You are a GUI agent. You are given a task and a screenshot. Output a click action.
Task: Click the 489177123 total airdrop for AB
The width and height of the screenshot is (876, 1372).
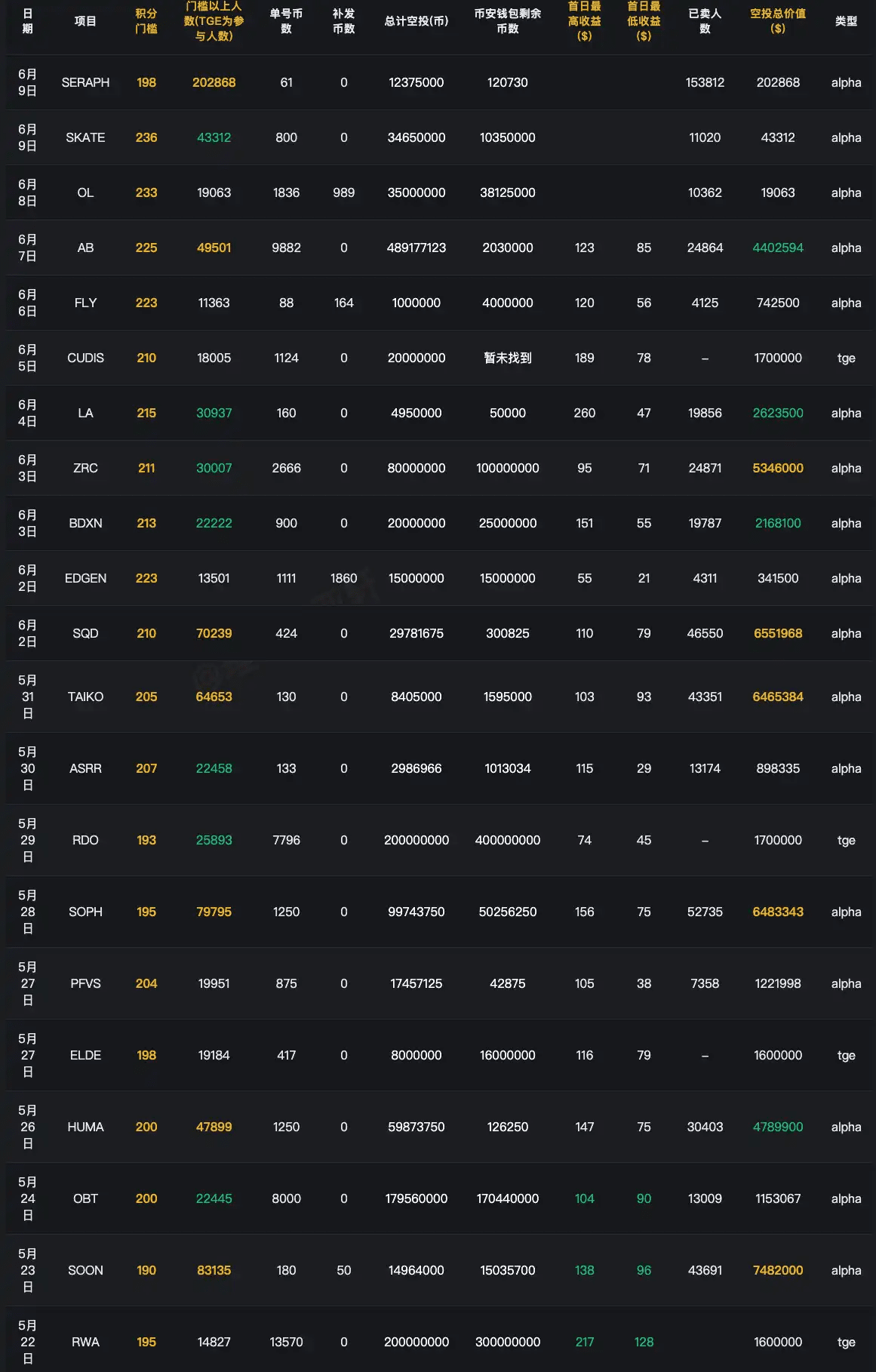[x=416, y=248]
